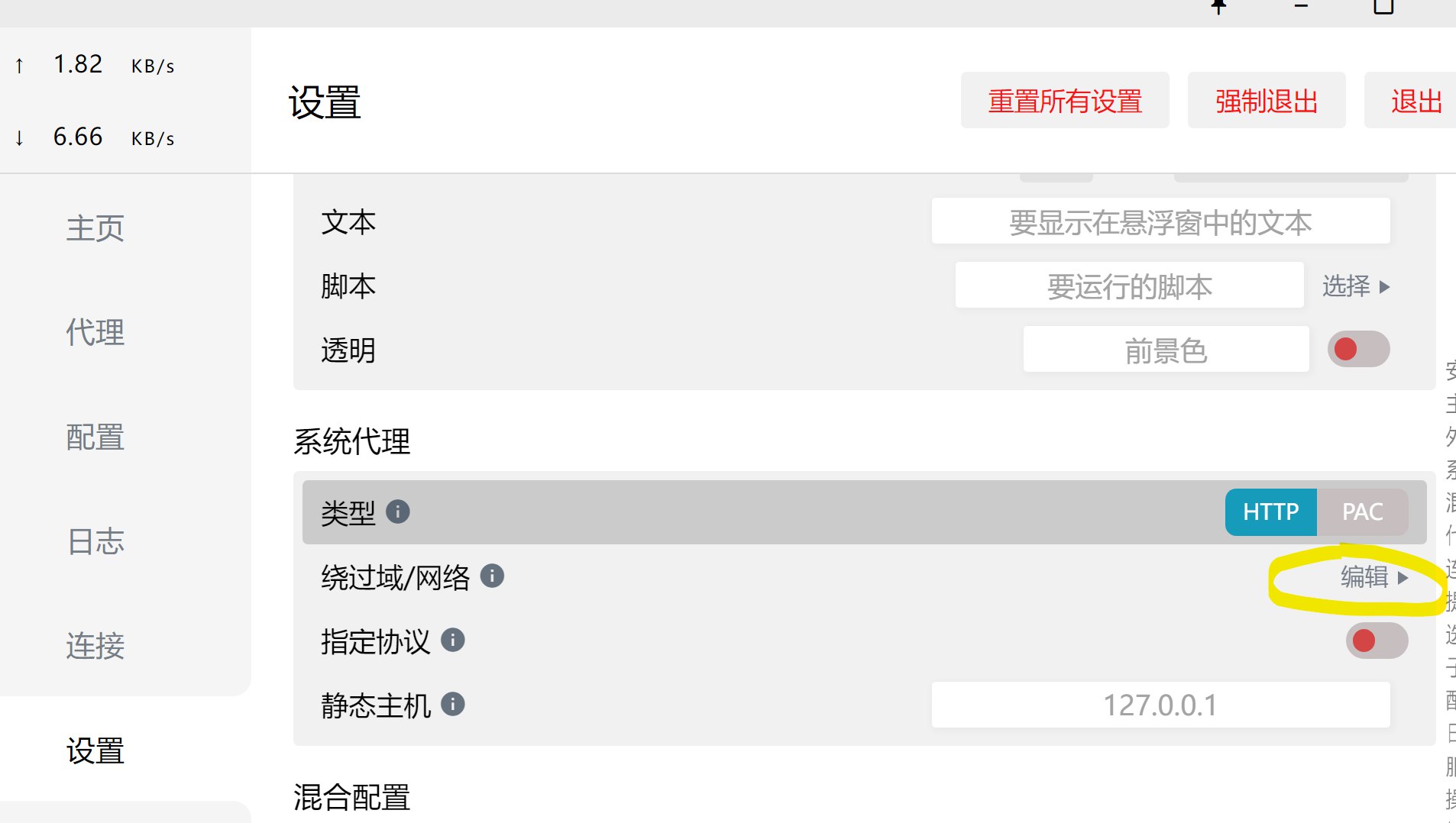Toggle the 透明 switch
The width and height of the screenshot is (1456, 823).
[1358, 349]
